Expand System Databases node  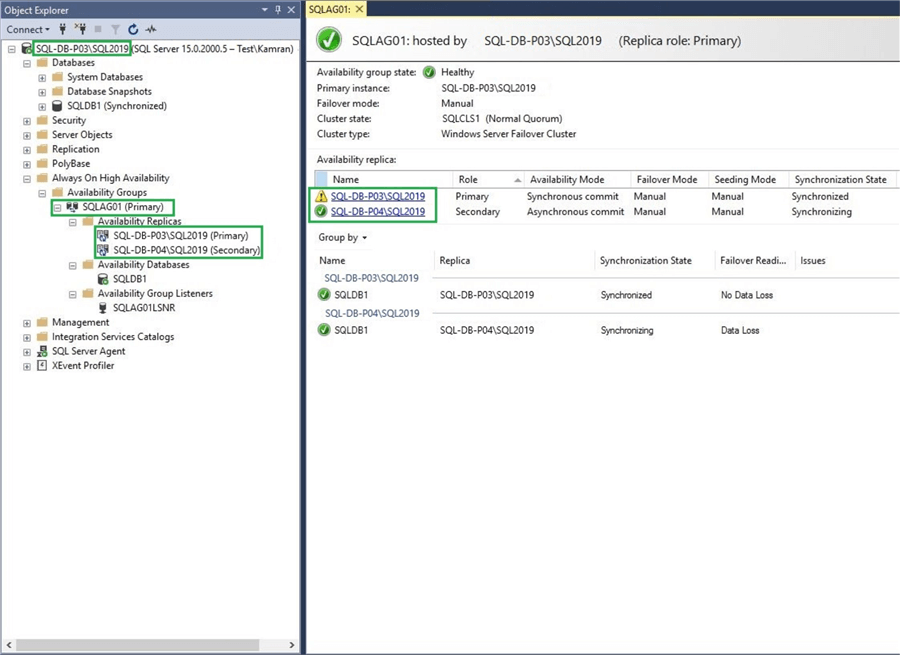point(42,78)
